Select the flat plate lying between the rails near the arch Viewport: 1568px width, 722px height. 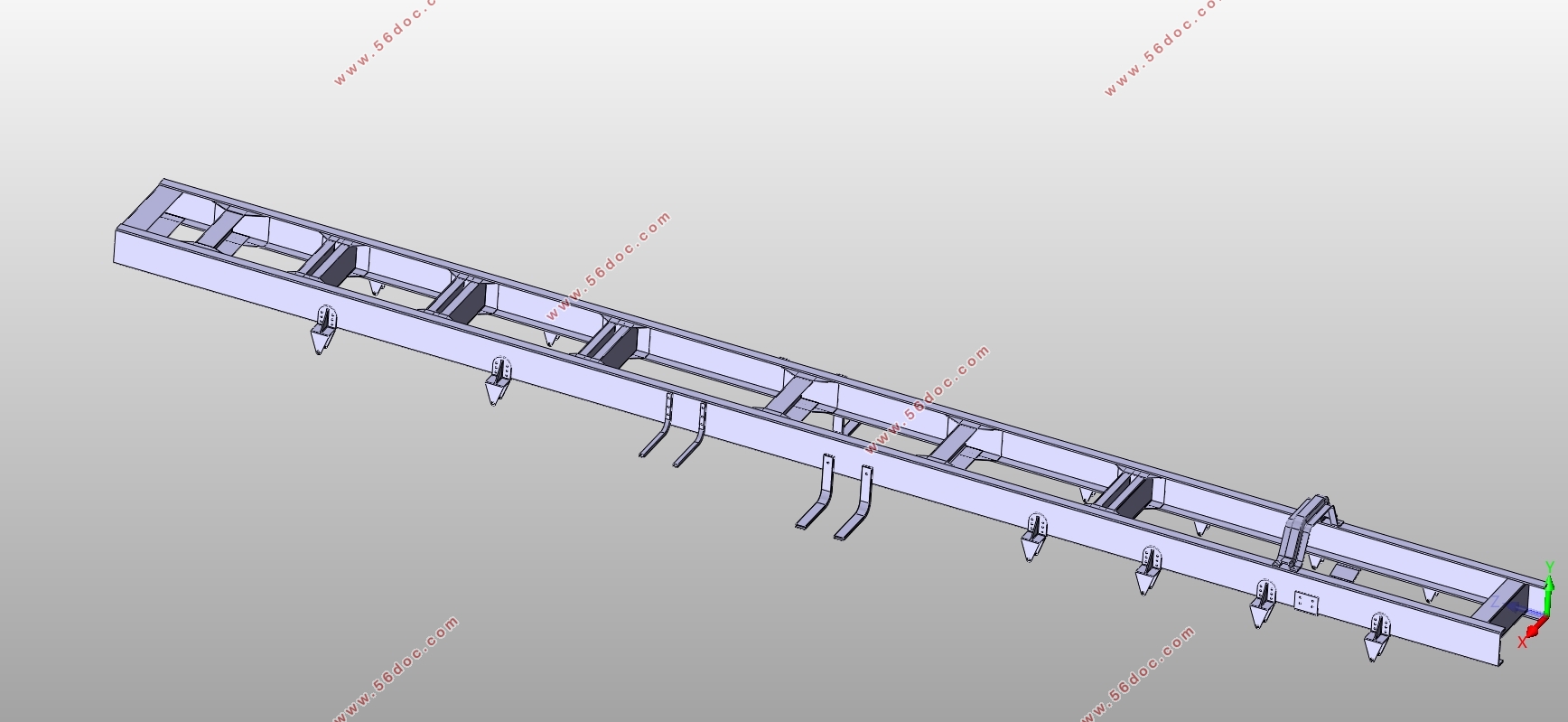1344,572
